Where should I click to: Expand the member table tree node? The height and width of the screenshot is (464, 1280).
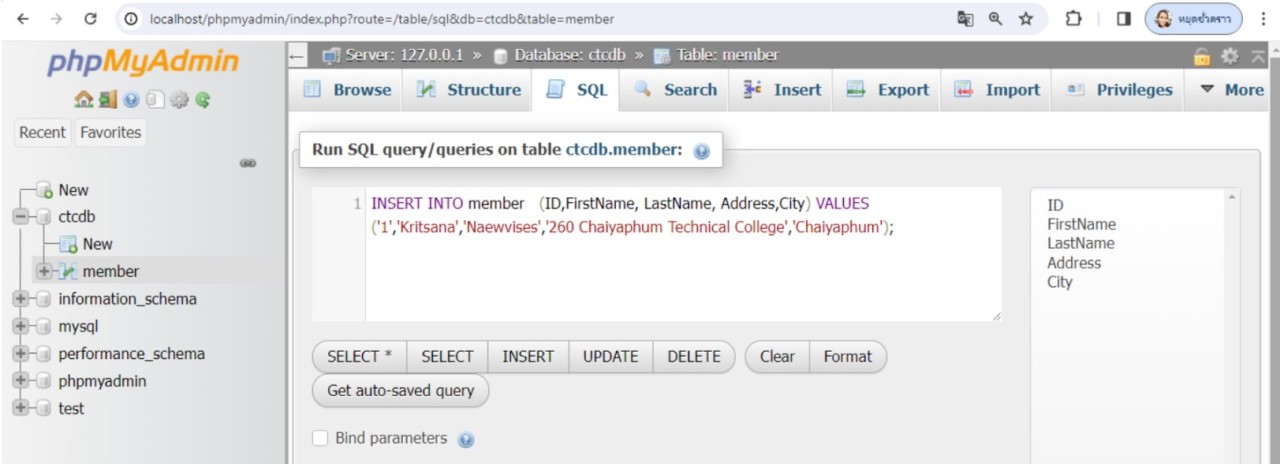click(x=44, y=272)
